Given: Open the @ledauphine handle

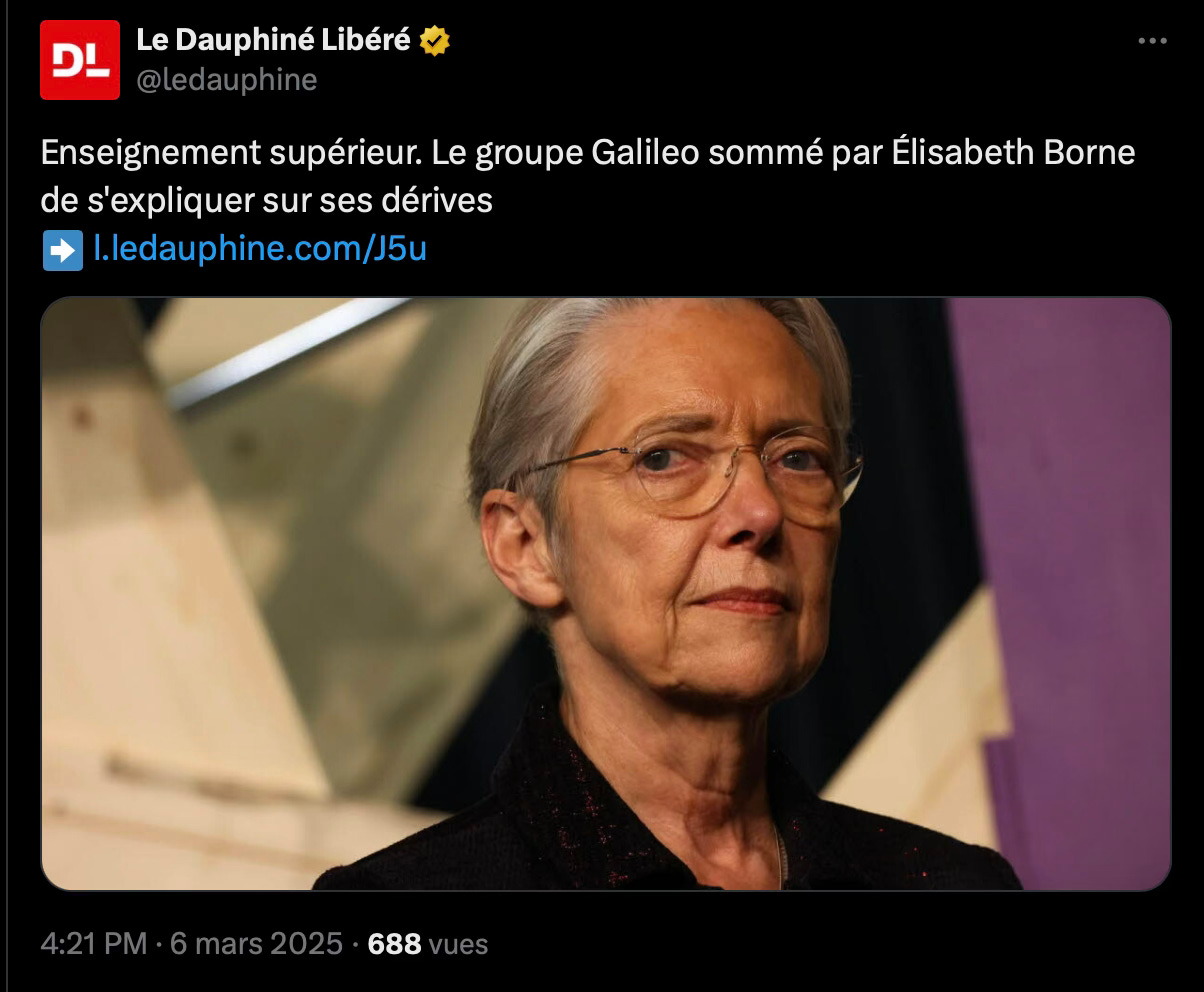Looking at the screenshot, I should click(226, 80).
